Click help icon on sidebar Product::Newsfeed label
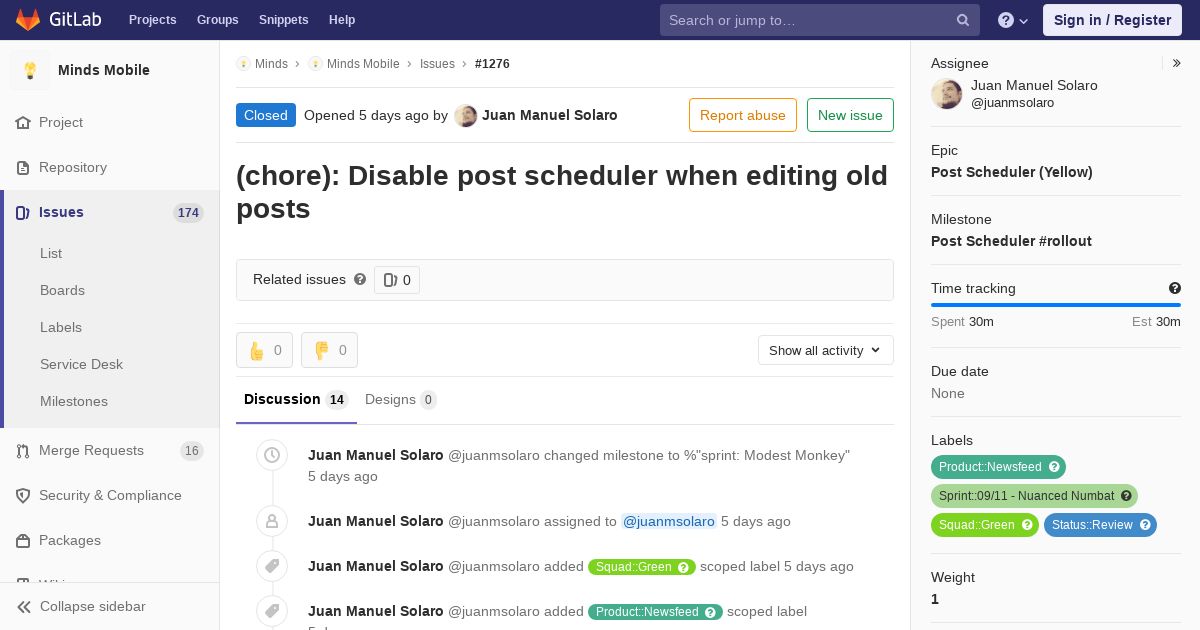 point(1054,467)
